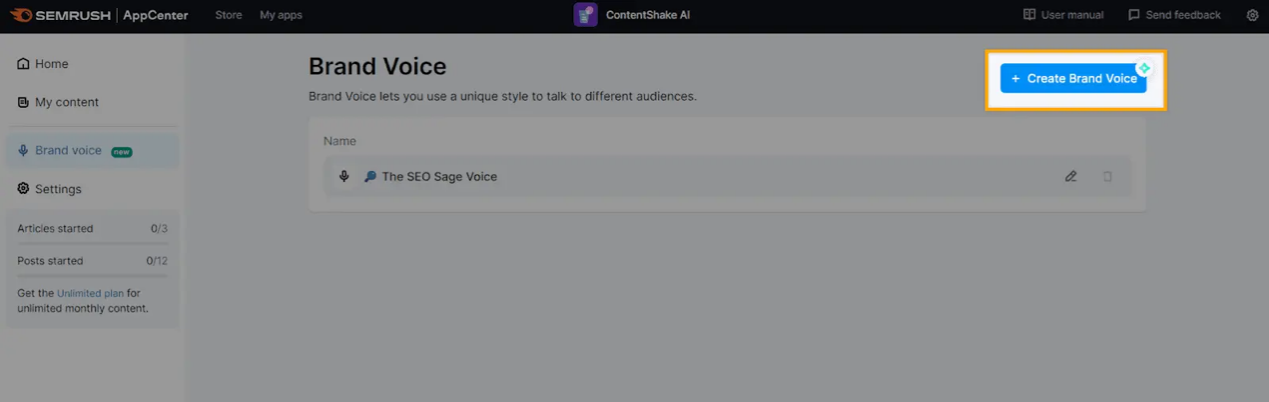Click the Semrush flame logo
The image size is (1269, 402).
21,15
